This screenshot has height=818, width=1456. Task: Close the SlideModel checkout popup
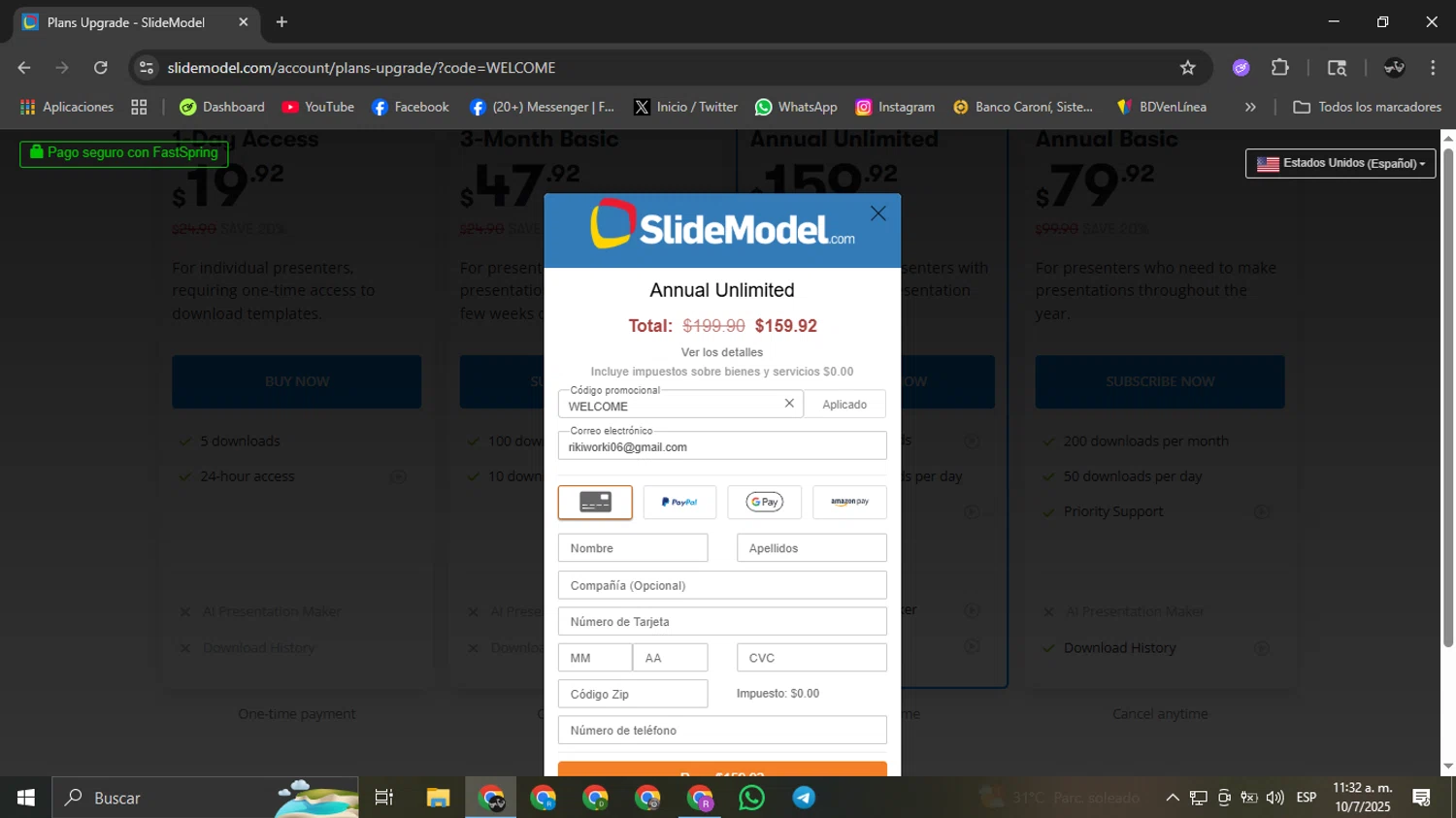pos(877,213)
